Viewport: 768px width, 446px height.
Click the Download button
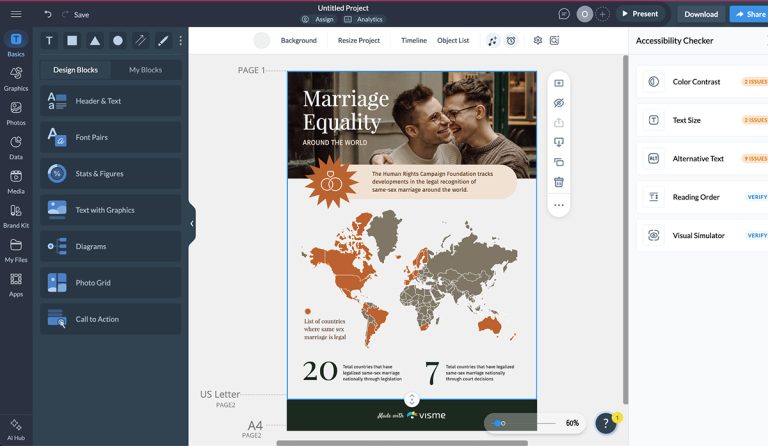click(700, 14)
